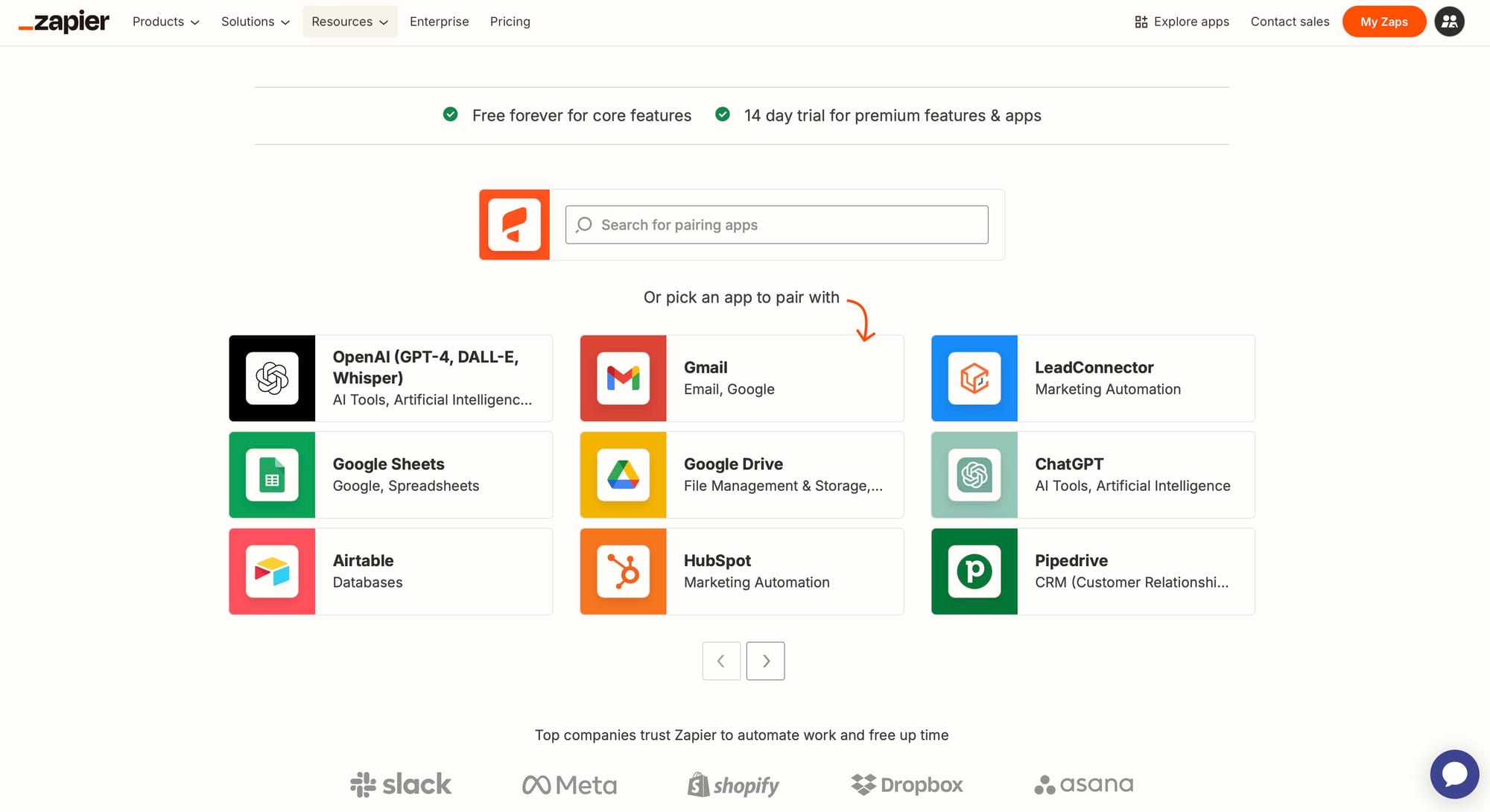Viewport: 1490px width, 812px height.
Task: Pick the Google Drive icon
Action: (x=623, y=475)
